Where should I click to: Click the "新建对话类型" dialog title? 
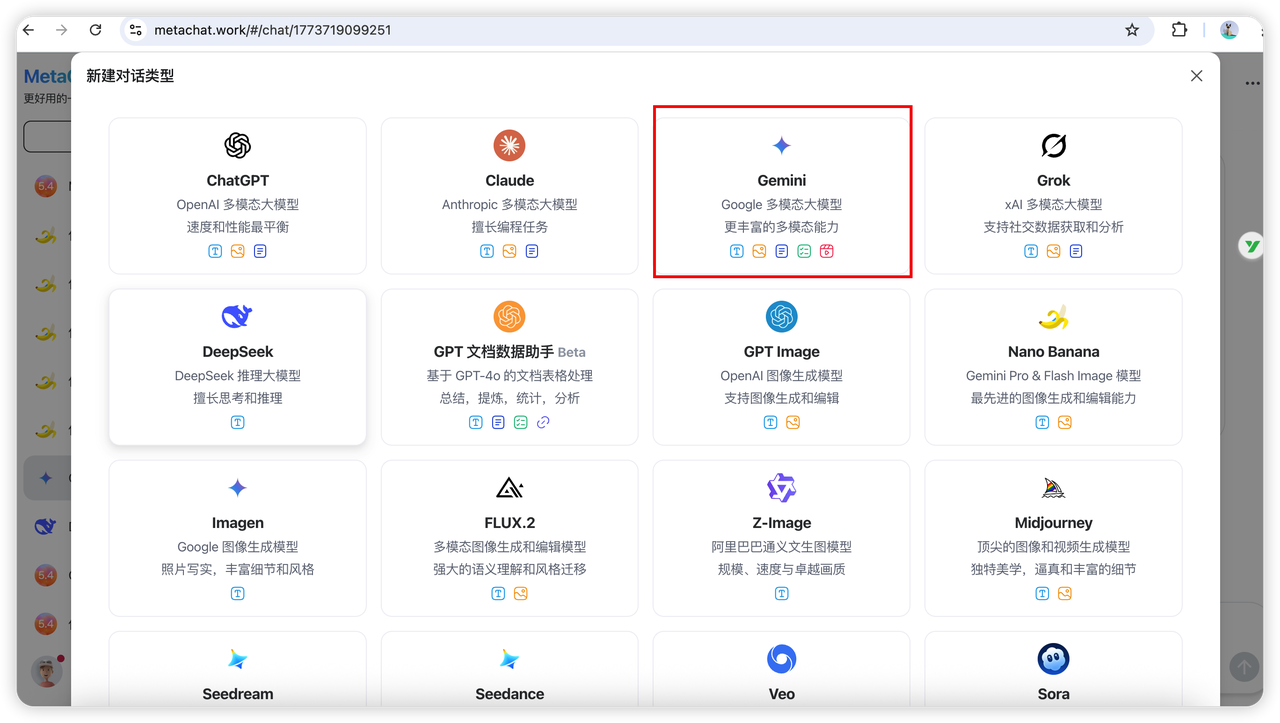tap(131, 76)
